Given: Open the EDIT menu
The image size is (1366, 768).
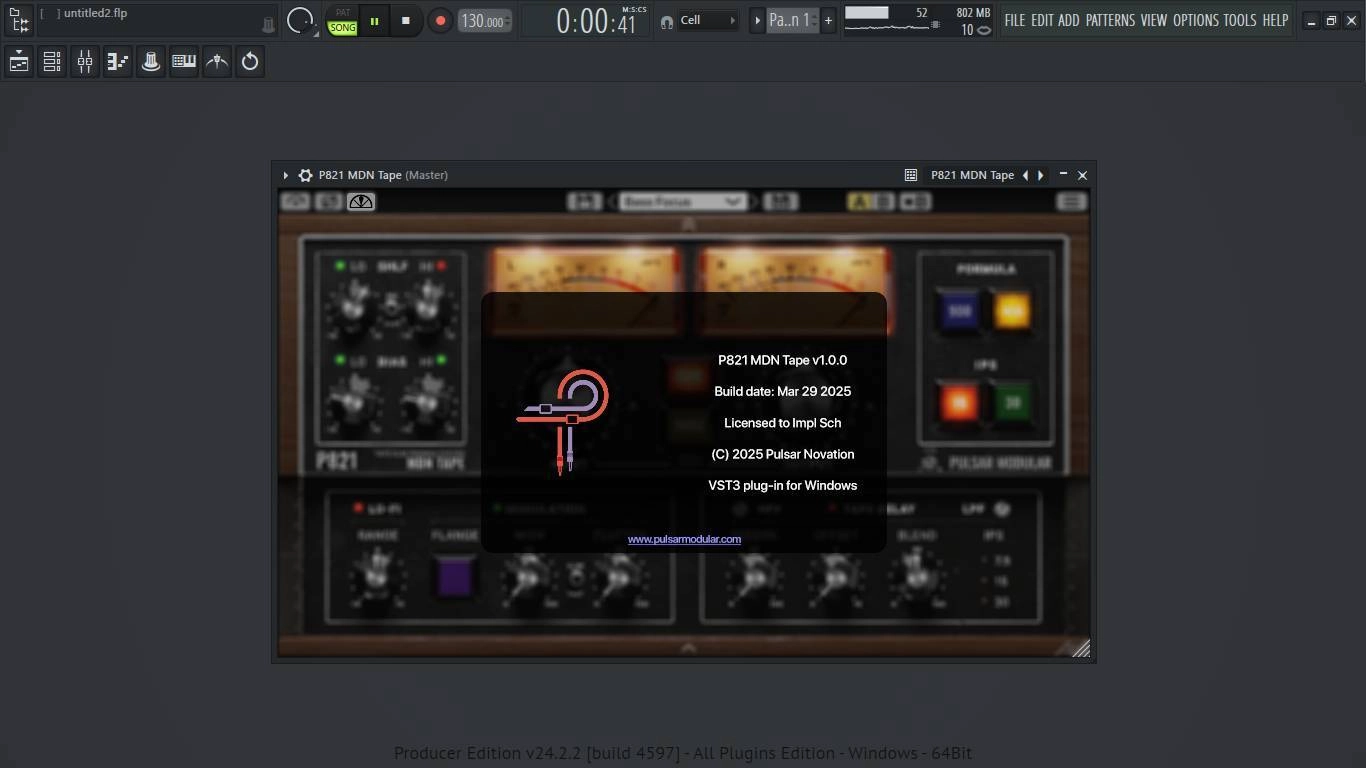Looking at the screenshot, I should tap(1042, 20).
